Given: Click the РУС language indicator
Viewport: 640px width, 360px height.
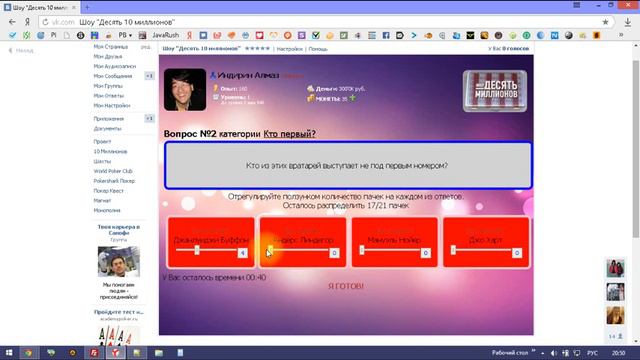Looking at the screenshot, I should pyautogui.click(x=592, y=353).
